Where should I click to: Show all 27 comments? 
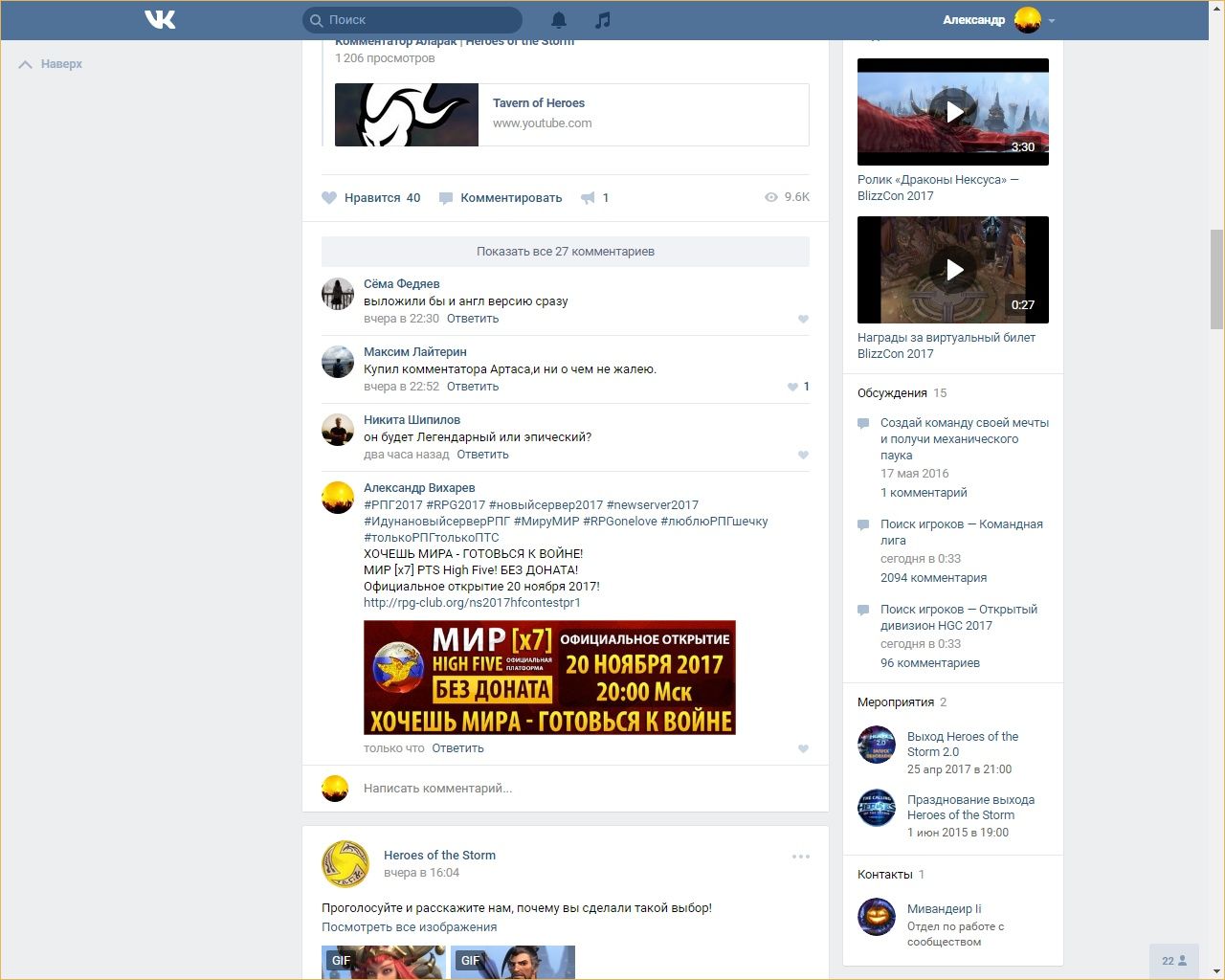pos(566,252)
